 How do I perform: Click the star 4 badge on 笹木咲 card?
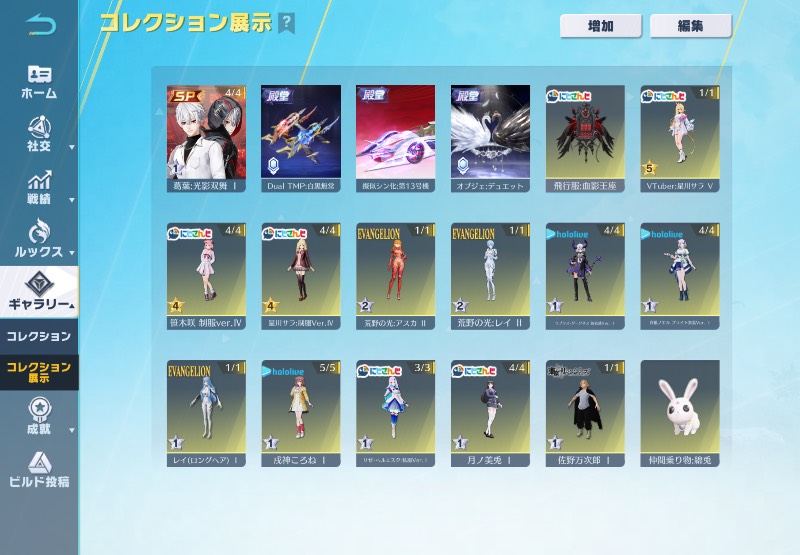[176, 306]
